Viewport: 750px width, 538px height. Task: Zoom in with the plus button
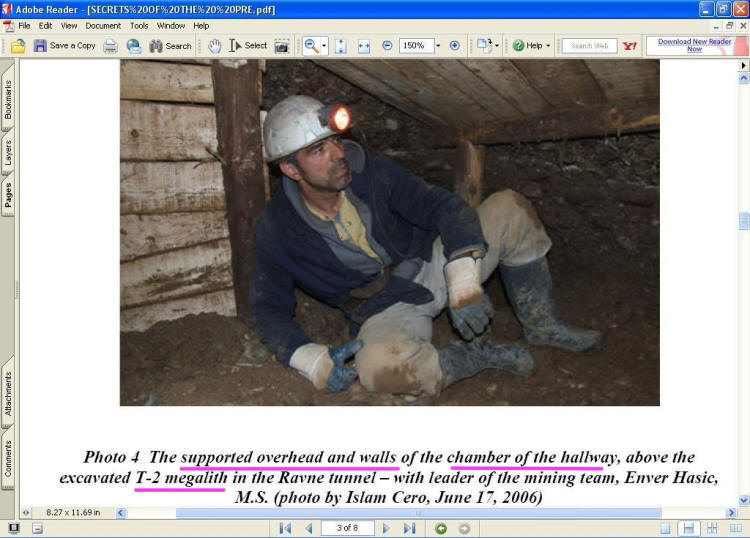pos(455,46)
